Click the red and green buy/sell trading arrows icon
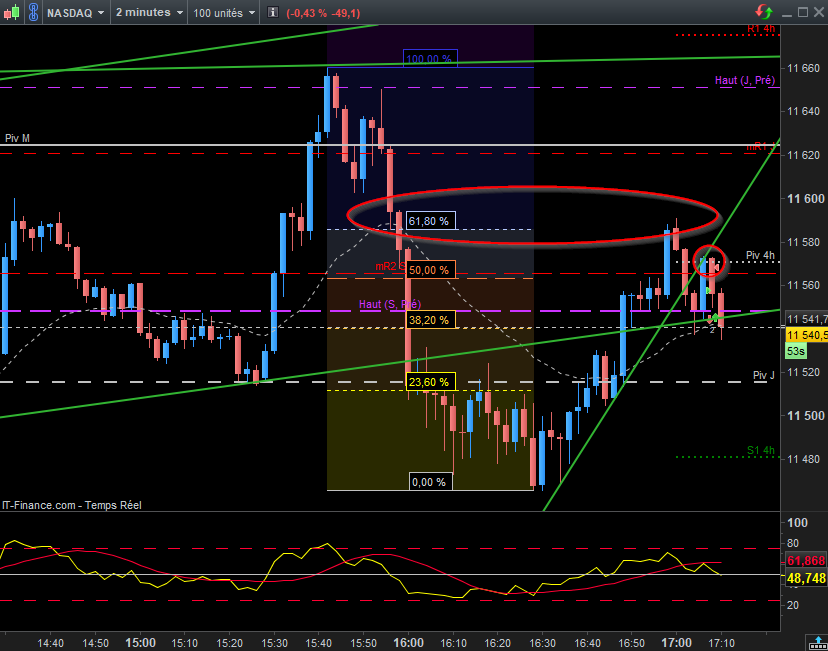The image size is (828, 651). pos(764,12)
